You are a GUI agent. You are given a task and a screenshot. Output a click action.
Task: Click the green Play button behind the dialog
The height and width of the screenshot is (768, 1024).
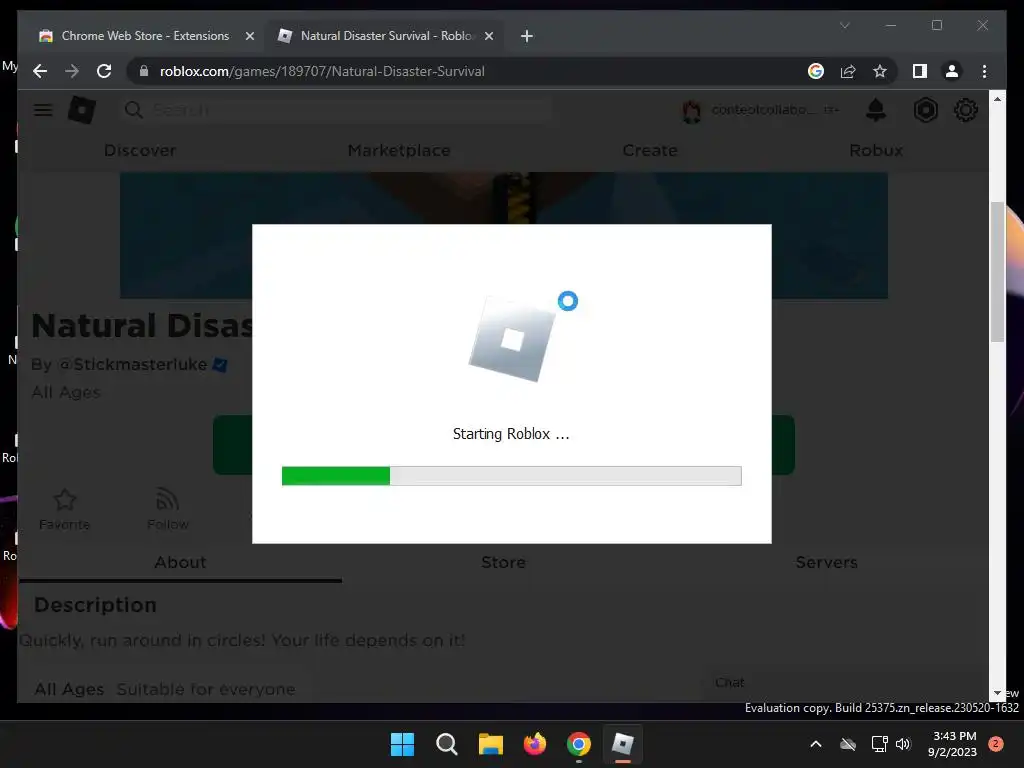tap(783, 445)
